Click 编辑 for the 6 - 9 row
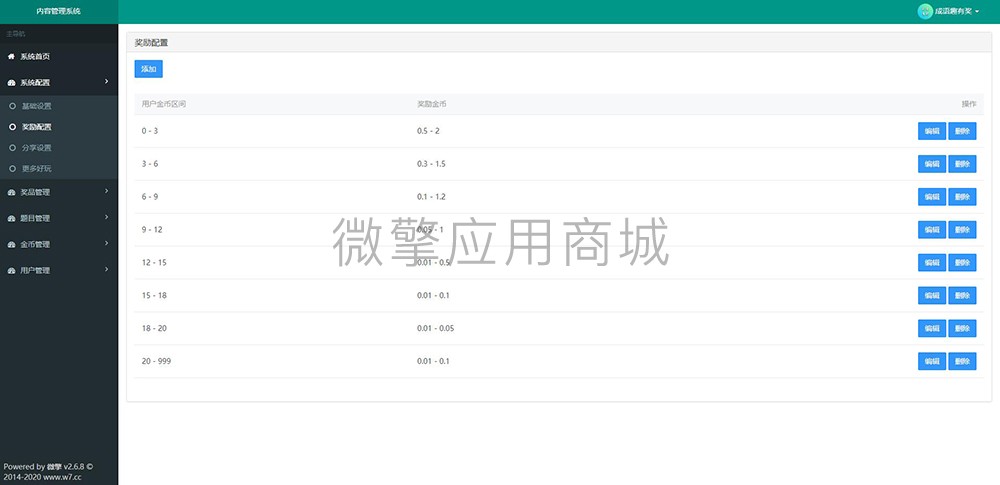This screenshot has height=485, width=1000. [932, 197]
